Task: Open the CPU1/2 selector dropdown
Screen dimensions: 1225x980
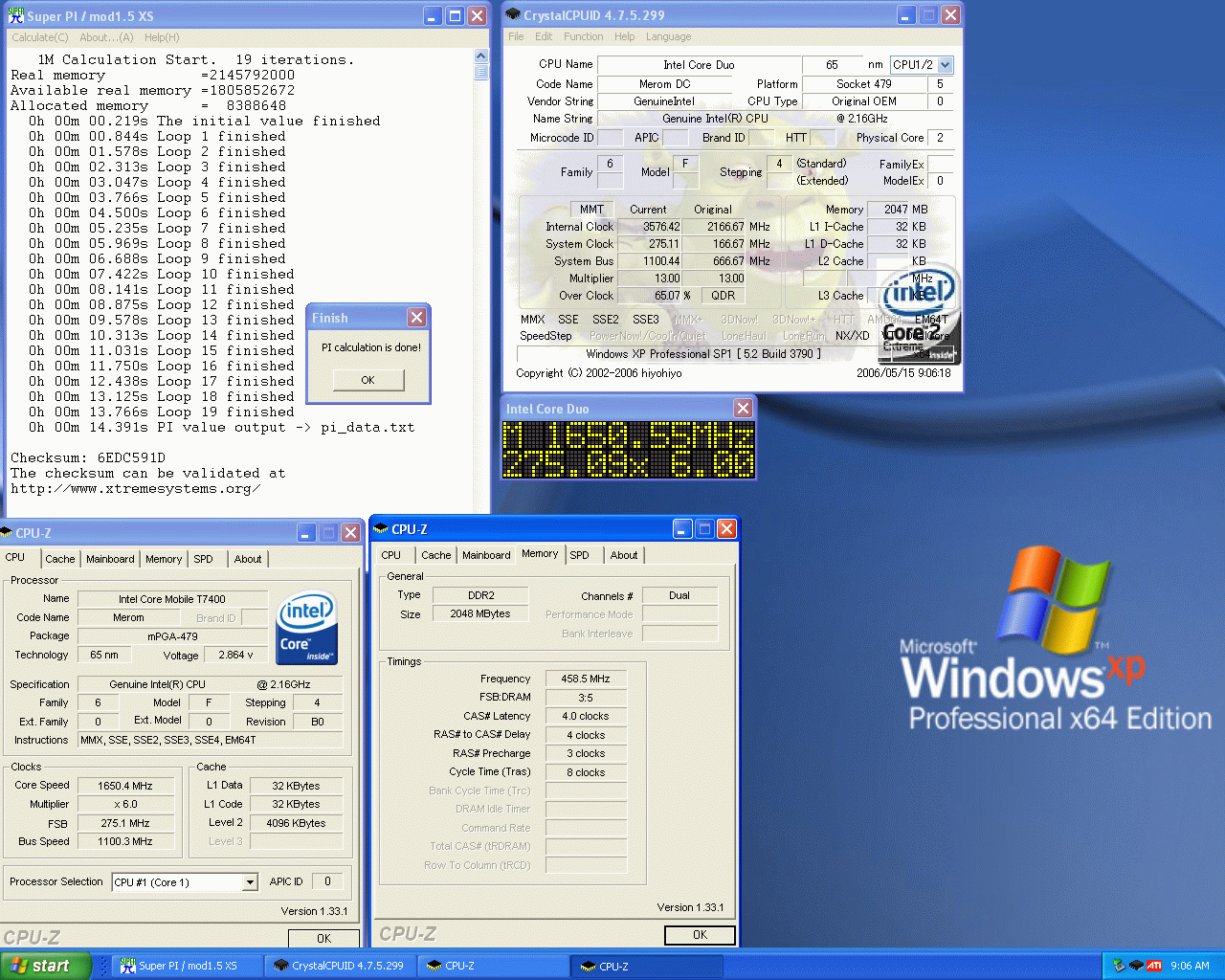Action: [x=945, y=65]
